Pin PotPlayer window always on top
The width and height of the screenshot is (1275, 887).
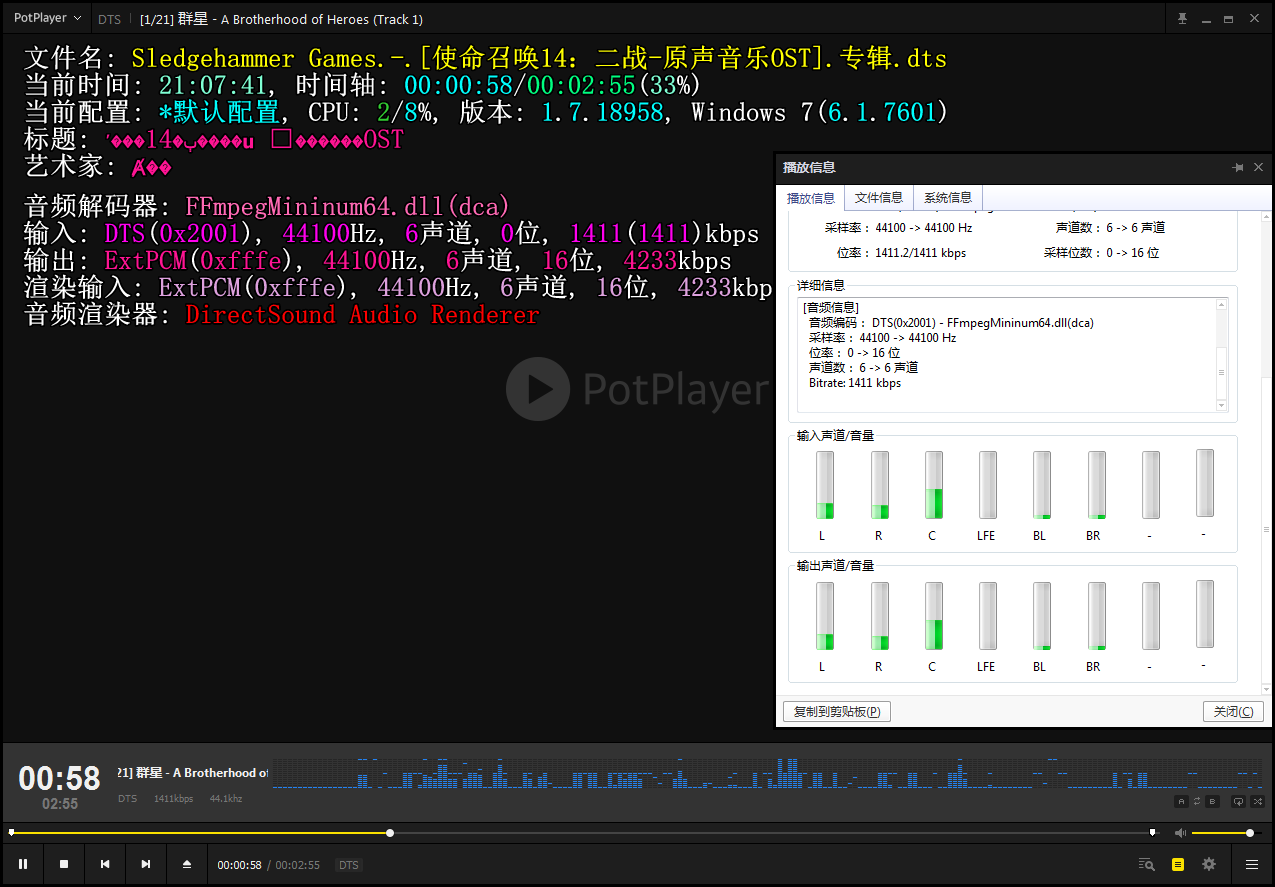pos(1182,19)
